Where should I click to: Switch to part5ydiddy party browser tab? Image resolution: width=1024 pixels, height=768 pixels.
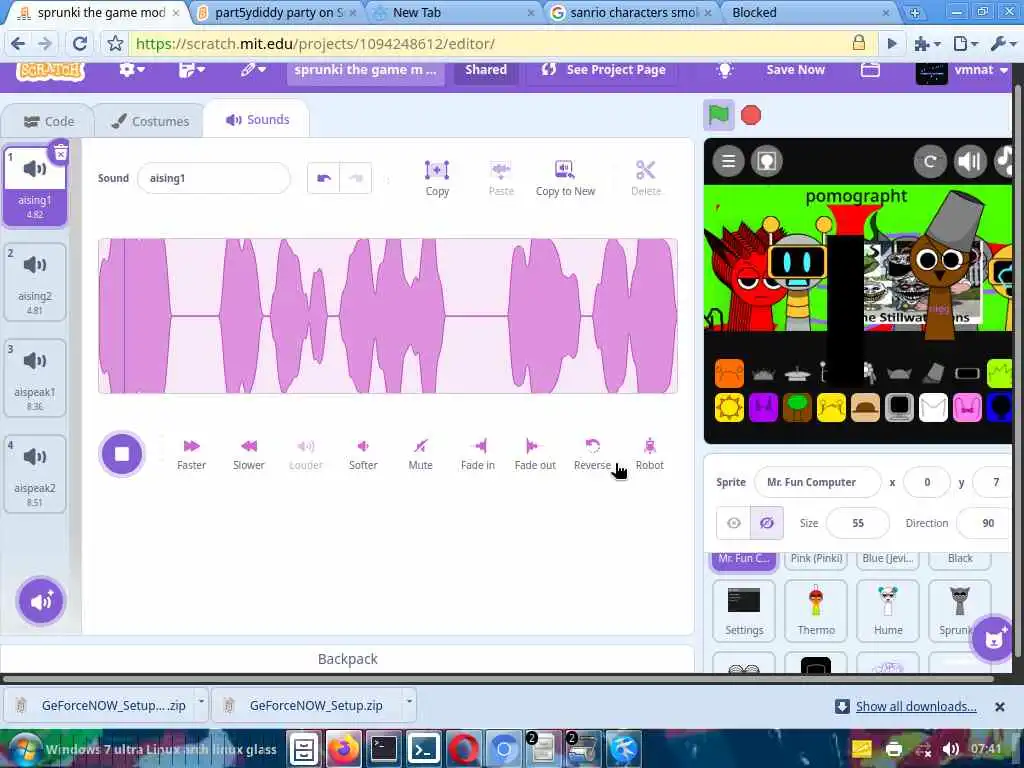(278, 12)
